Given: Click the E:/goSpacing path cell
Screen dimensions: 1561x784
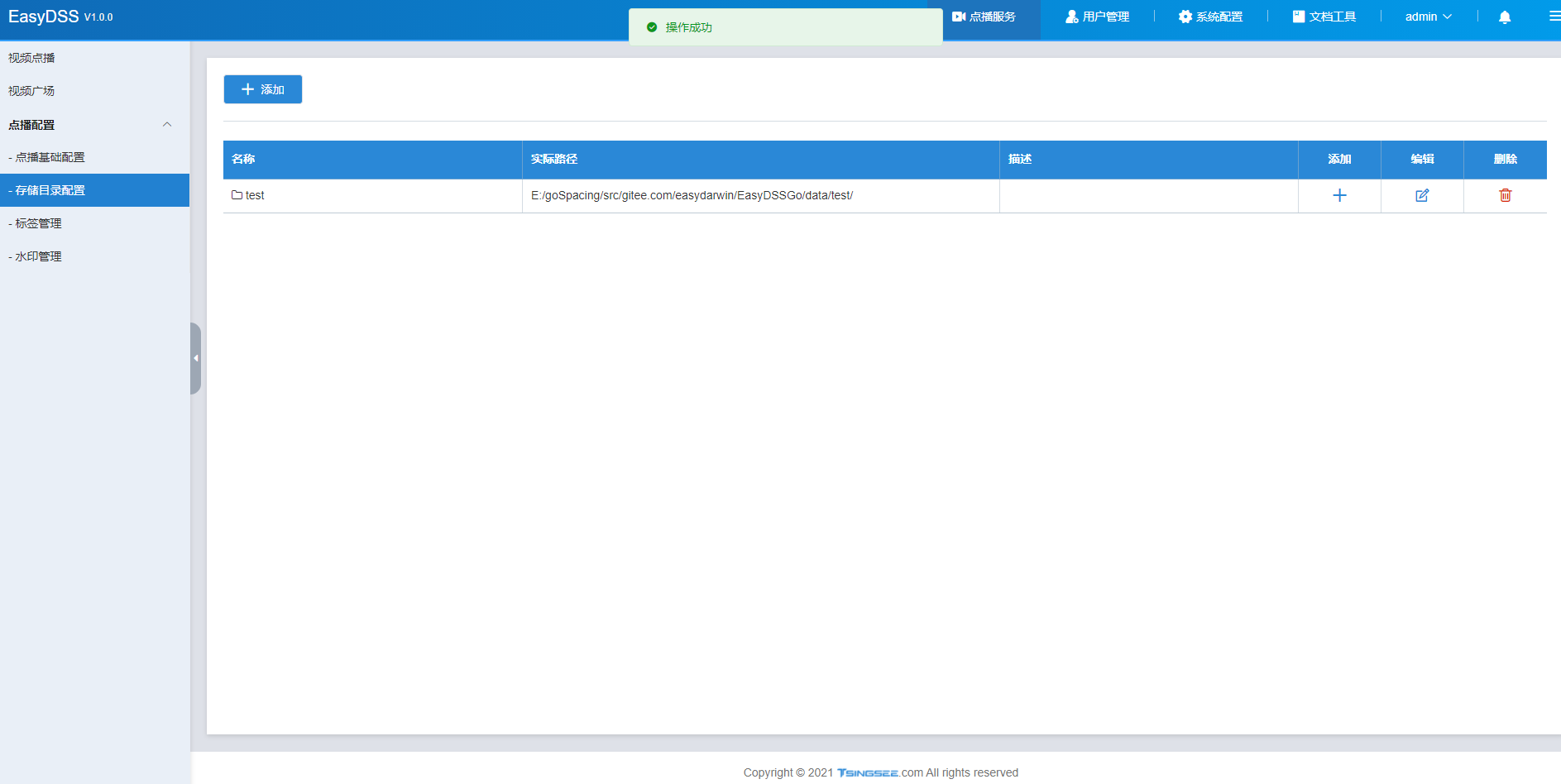Looking at the screenshot, I should click(761, 195).
